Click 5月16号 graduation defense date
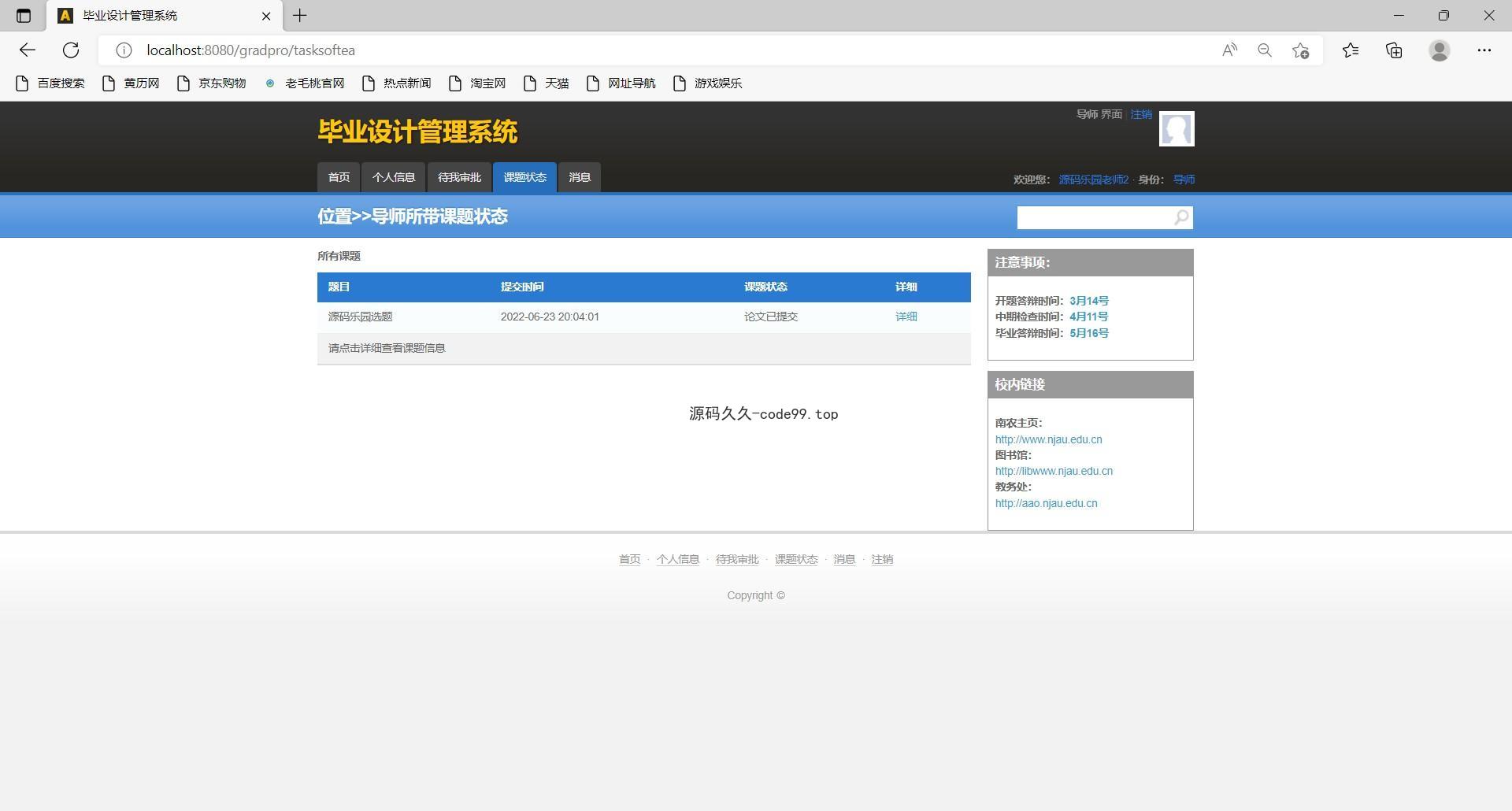This screenshot has width=1512, height=811. (x=1089, y=333)
